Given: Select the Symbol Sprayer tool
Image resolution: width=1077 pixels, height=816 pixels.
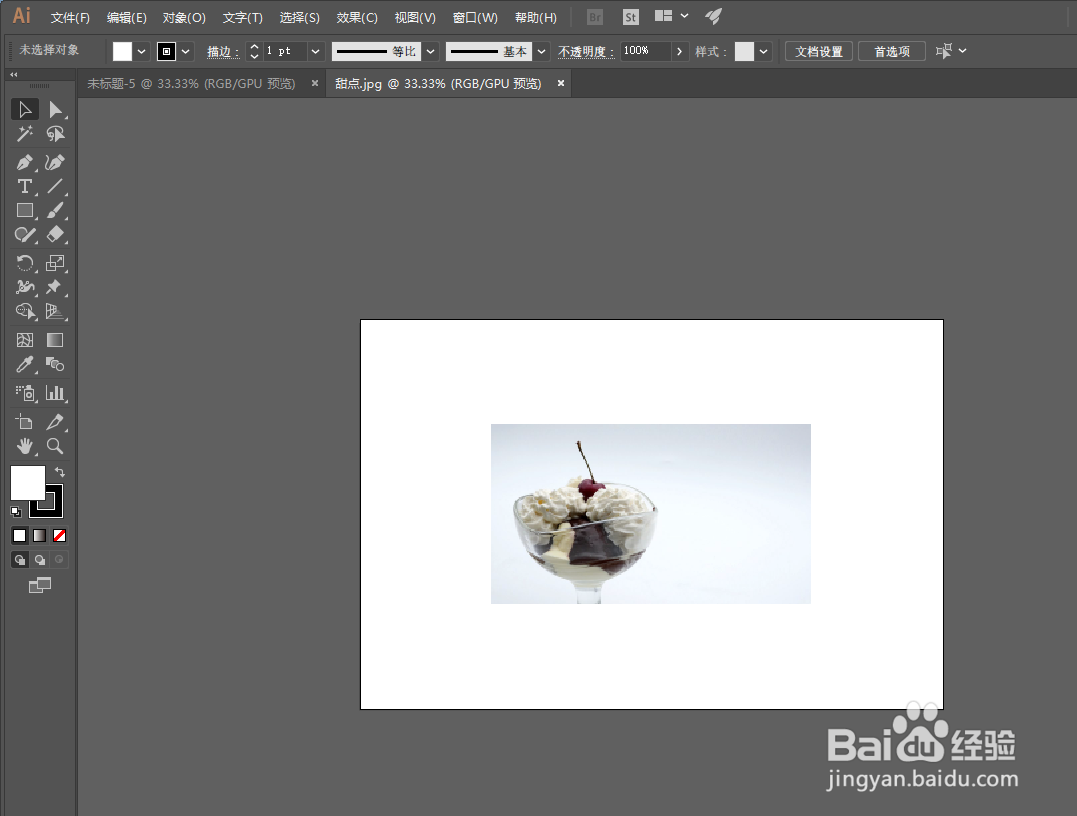Looking at the screenshot, I should point(25,393).
